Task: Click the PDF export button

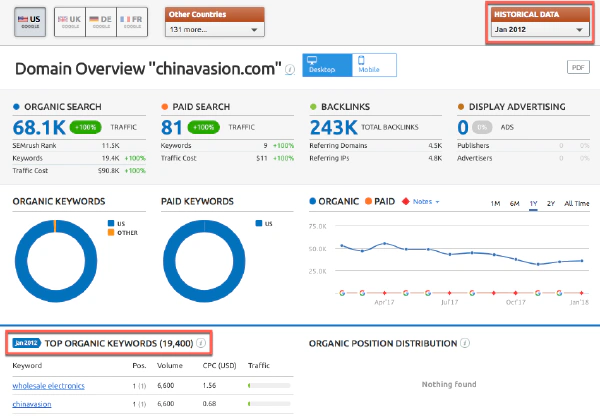Action: [x=578, y=67]
